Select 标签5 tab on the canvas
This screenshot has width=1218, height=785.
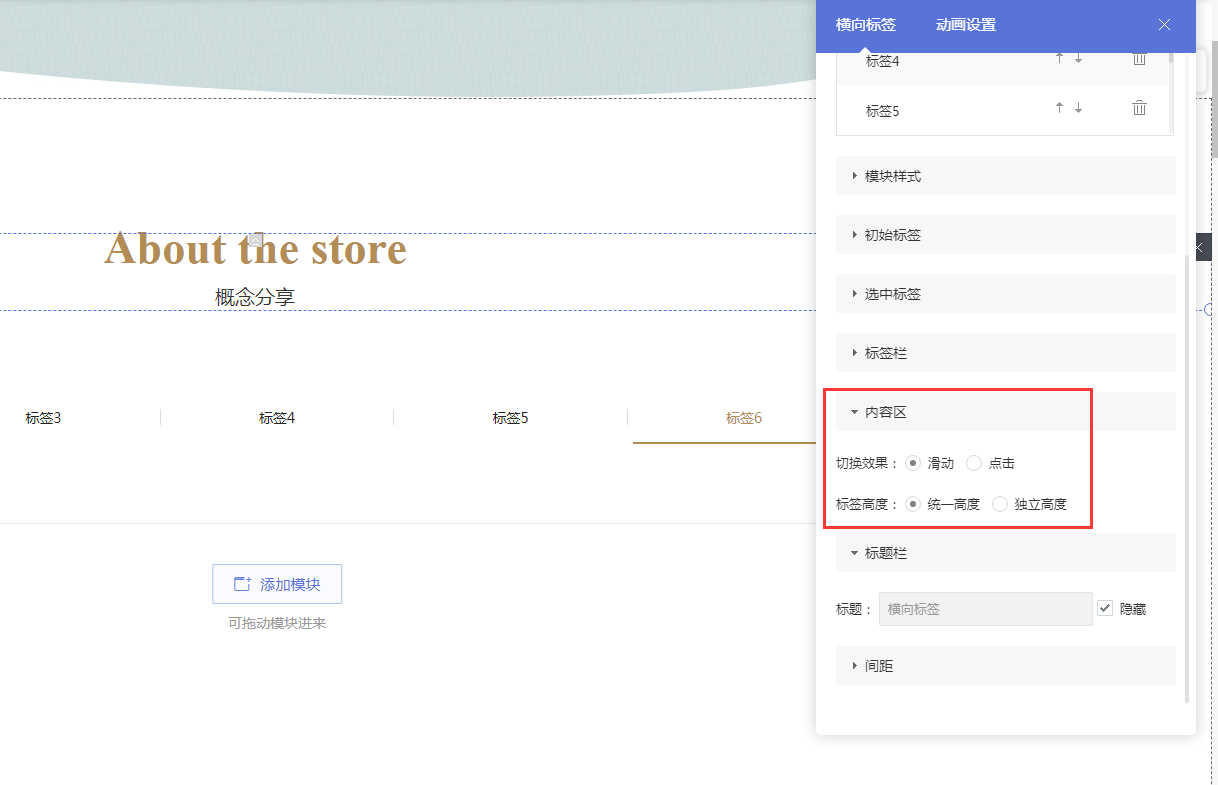tap(510, 418)
